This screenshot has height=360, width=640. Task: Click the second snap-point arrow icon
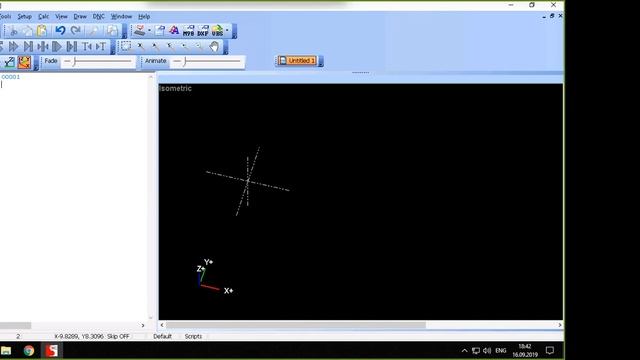click(156, 47)
